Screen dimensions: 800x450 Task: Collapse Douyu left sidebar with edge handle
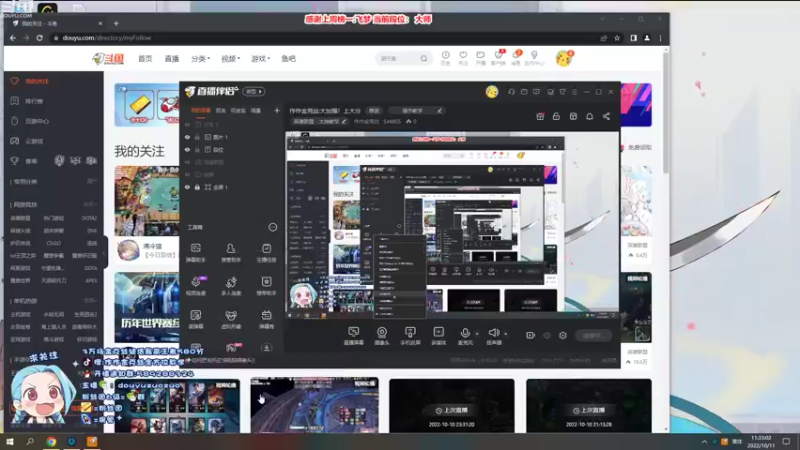105,252
